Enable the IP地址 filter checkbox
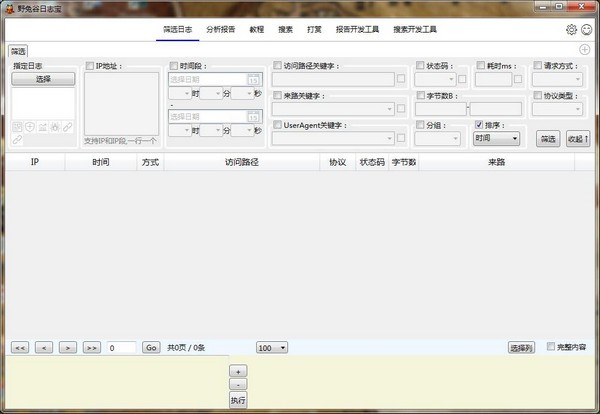This screenshot has height=414, width=600. pyautogui.click(x=90, y=66)
